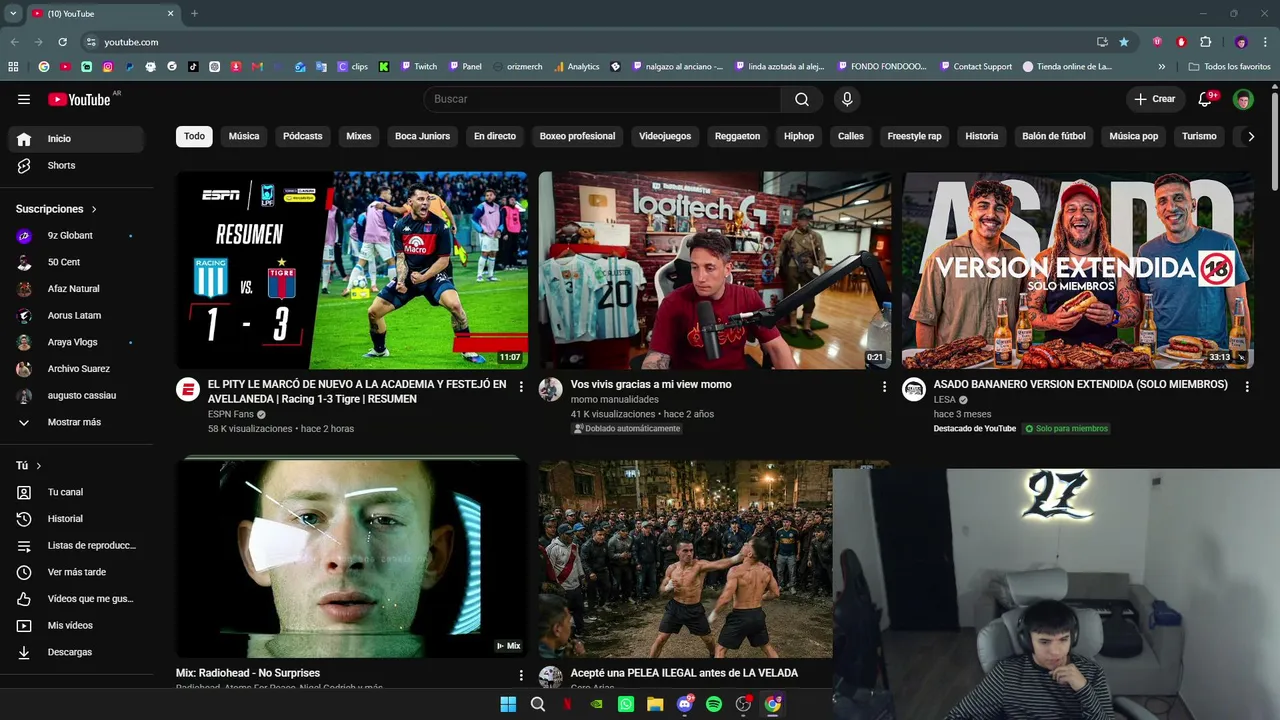This screenshot has height=720, width=1280.
Task: Open 'Acepté una PELEA ILEGAL' video title
Action: pos(684,673)
